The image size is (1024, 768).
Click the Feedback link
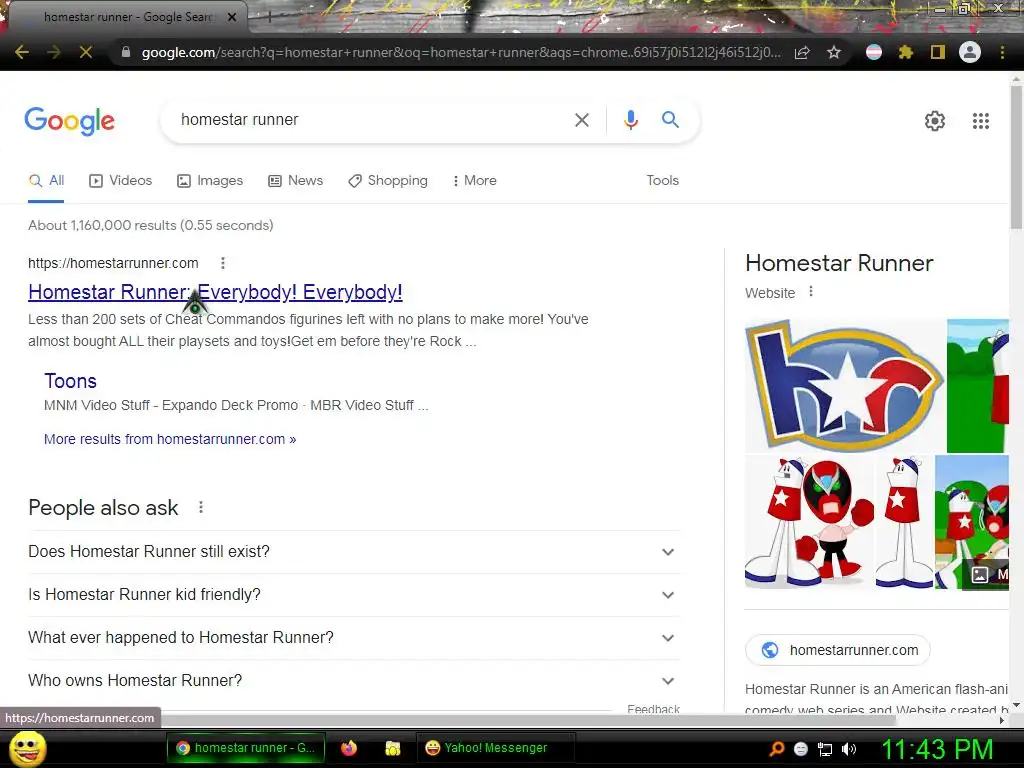click(x=653, y=709)
